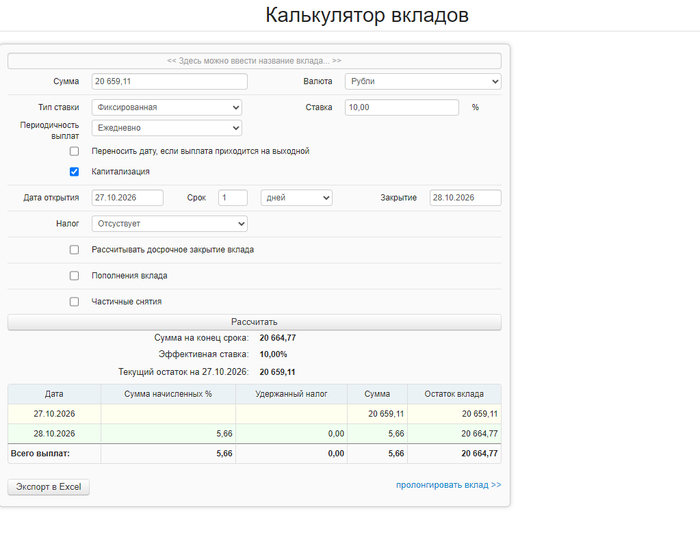Click the Сумма input with 20 659,11

[x=169, y=81]
